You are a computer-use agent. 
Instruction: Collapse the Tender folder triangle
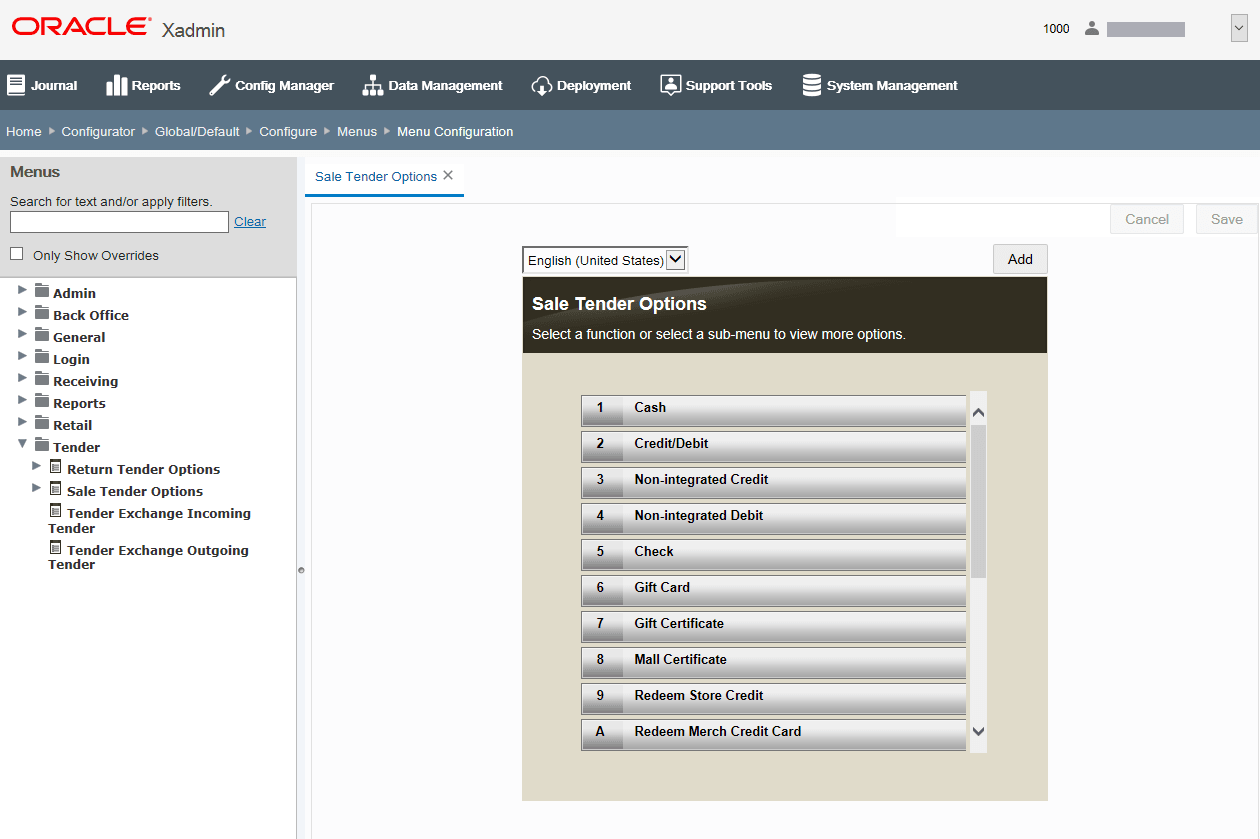(22, 446)
